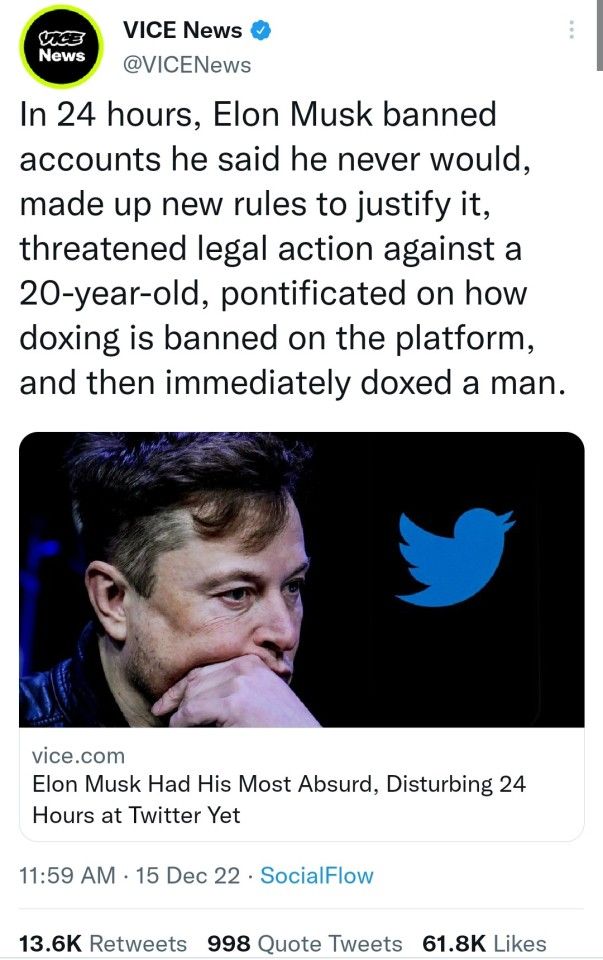Open the VICE News profile avatar

pos(61,47)
